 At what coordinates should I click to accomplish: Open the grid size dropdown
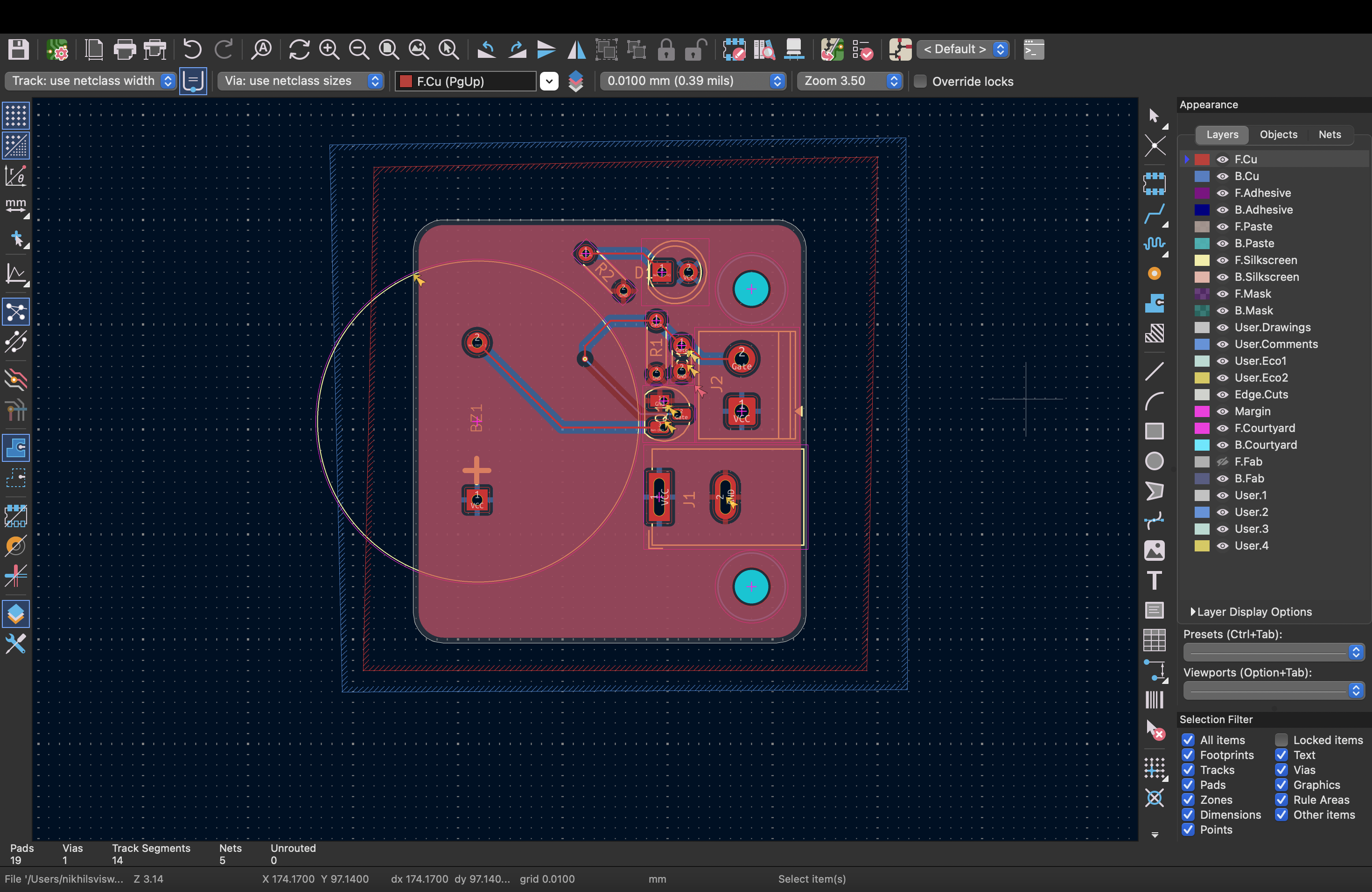point(693,81)
